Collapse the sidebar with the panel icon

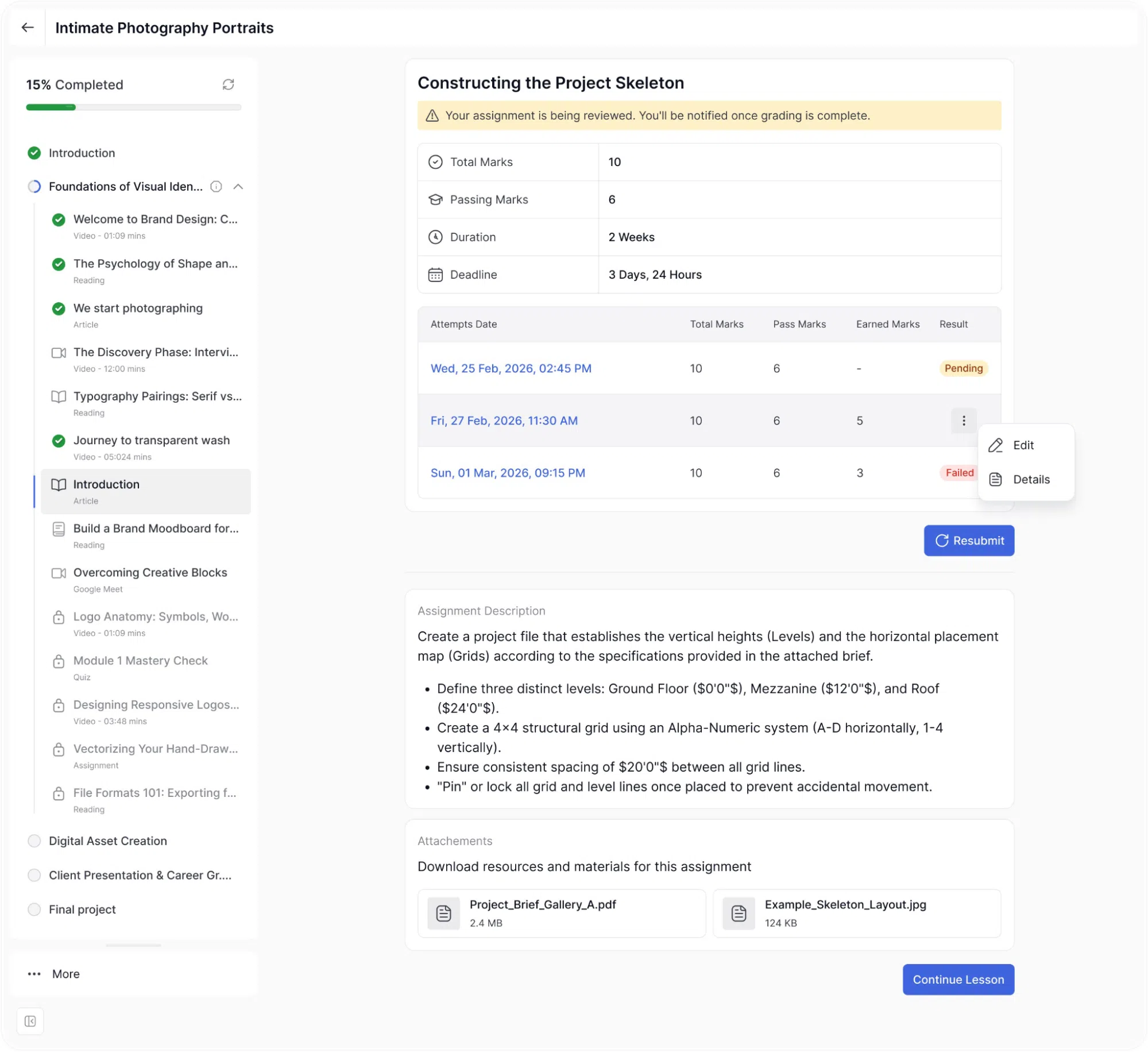[x=30, y=1021]
